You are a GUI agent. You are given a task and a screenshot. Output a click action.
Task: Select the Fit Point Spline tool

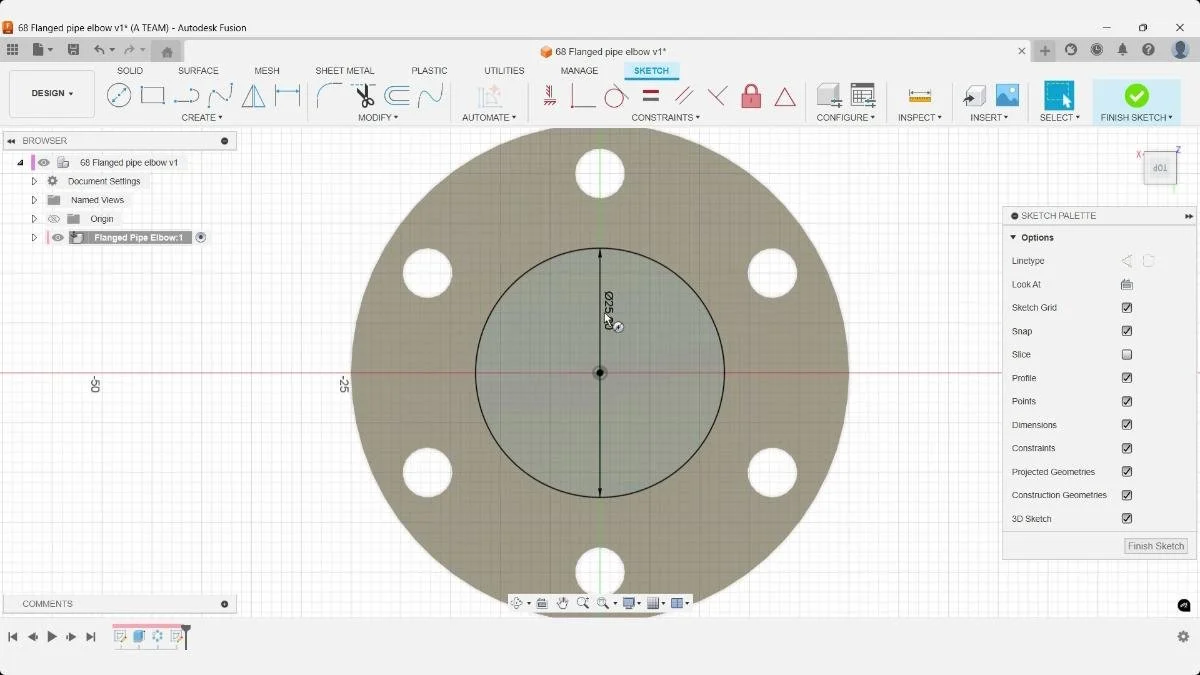coord(220,96)
